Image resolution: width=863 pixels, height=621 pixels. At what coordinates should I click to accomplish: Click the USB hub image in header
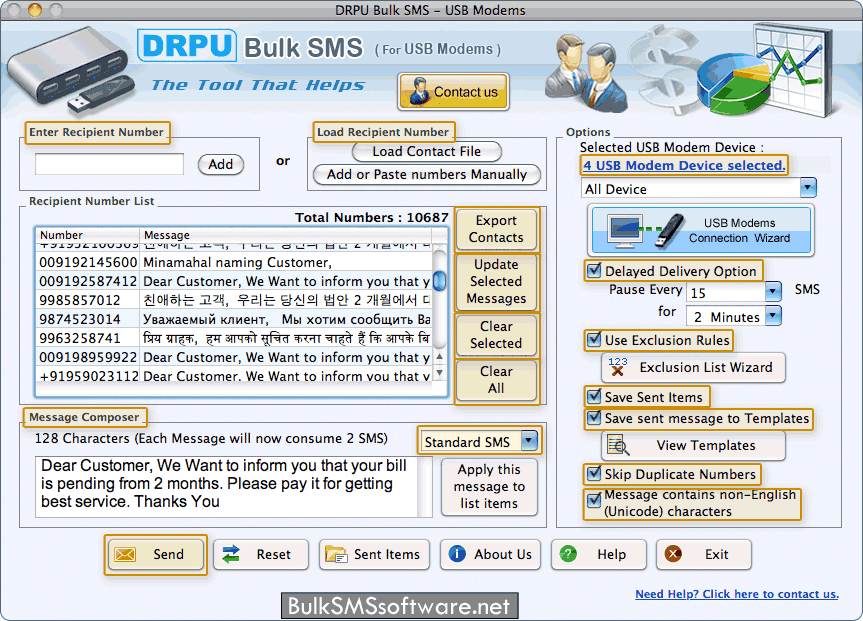tap(69, 70)
